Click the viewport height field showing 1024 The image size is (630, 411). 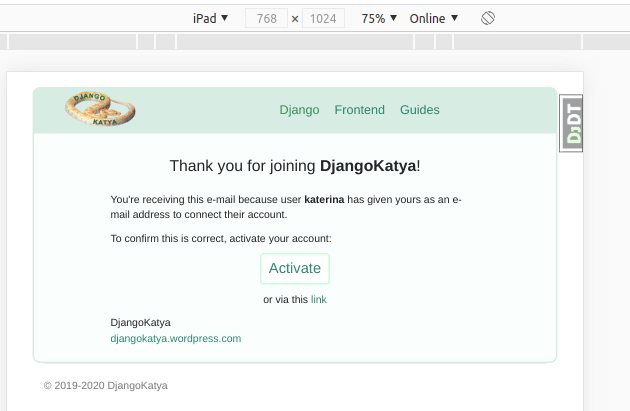tap(323, 18)
